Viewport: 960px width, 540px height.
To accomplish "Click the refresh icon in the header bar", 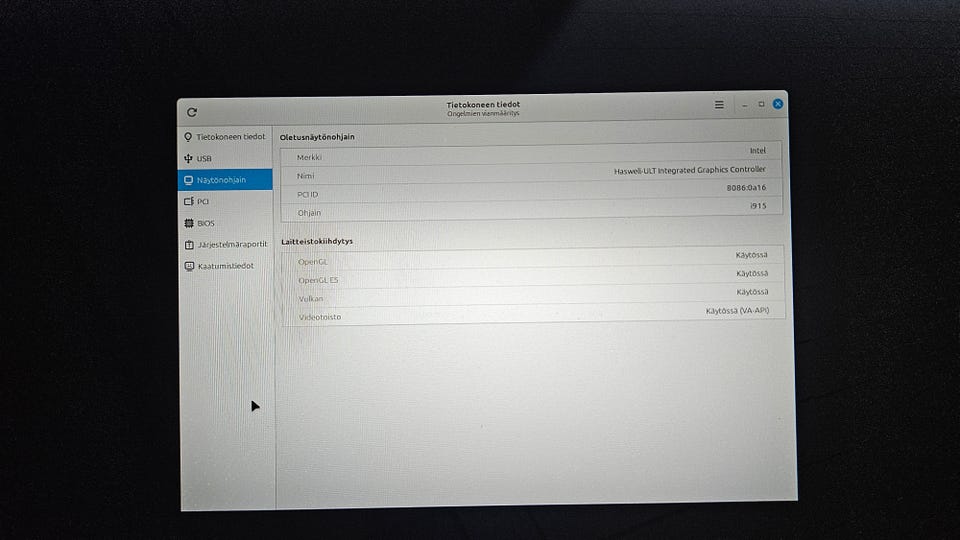I will point(192,112).
